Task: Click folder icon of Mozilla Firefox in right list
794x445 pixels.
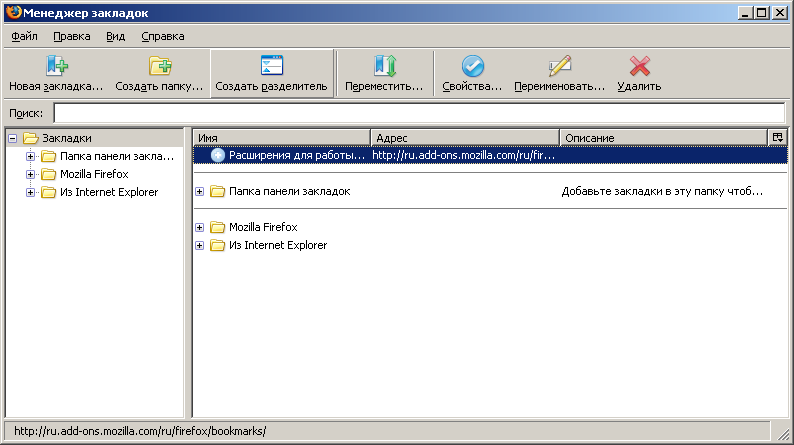Action: [217, 227]
